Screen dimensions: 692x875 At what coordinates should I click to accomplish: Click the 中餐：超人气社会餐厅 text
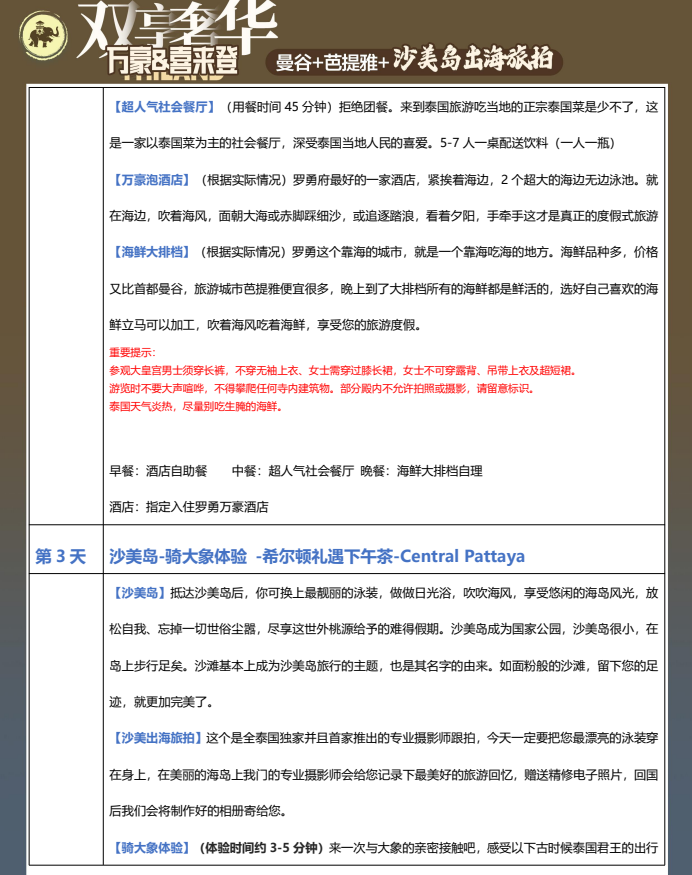pyautogui.click(x=293, y=471)
